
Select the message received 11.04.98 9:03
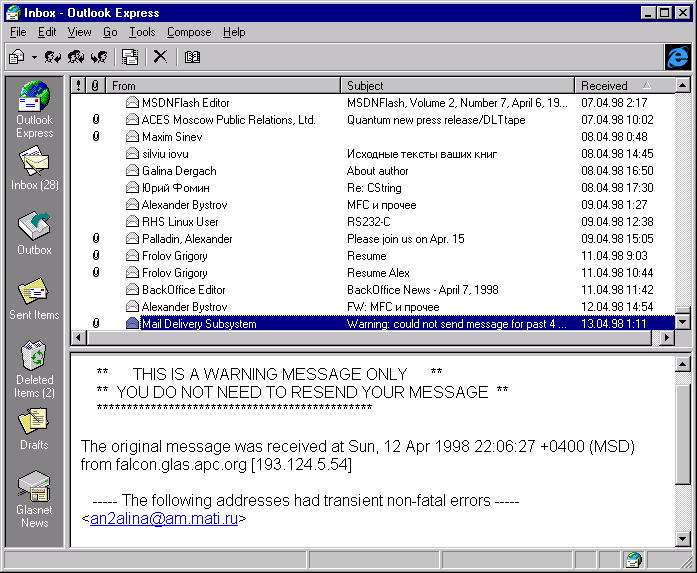click(x=373, y=256)
